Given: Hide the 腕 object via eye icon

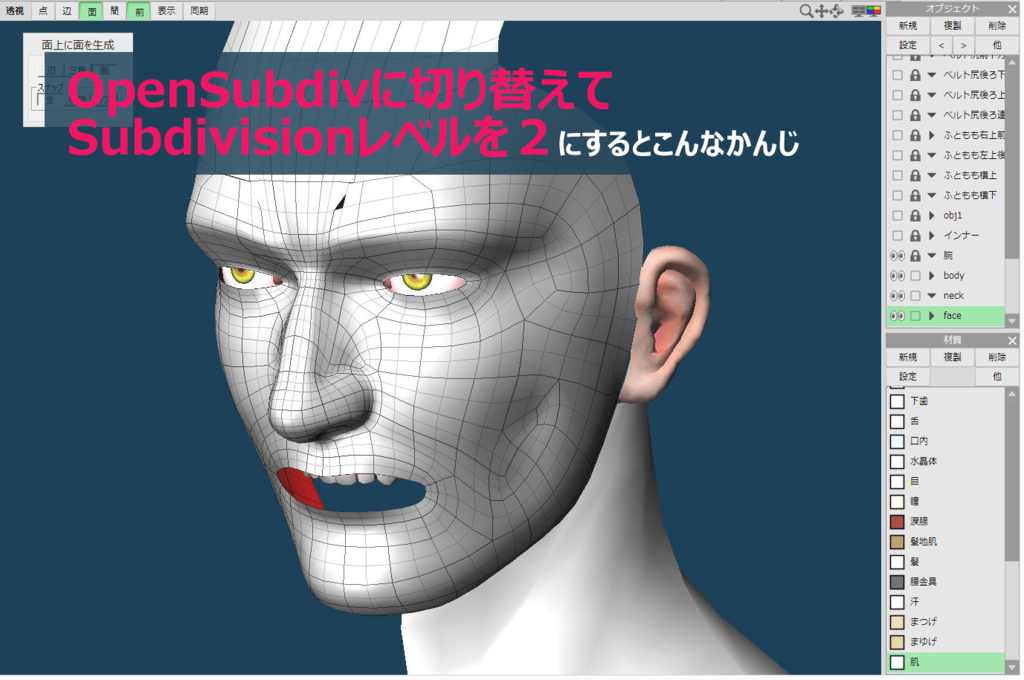Looking at the screenshot, I should pos(898,255).
